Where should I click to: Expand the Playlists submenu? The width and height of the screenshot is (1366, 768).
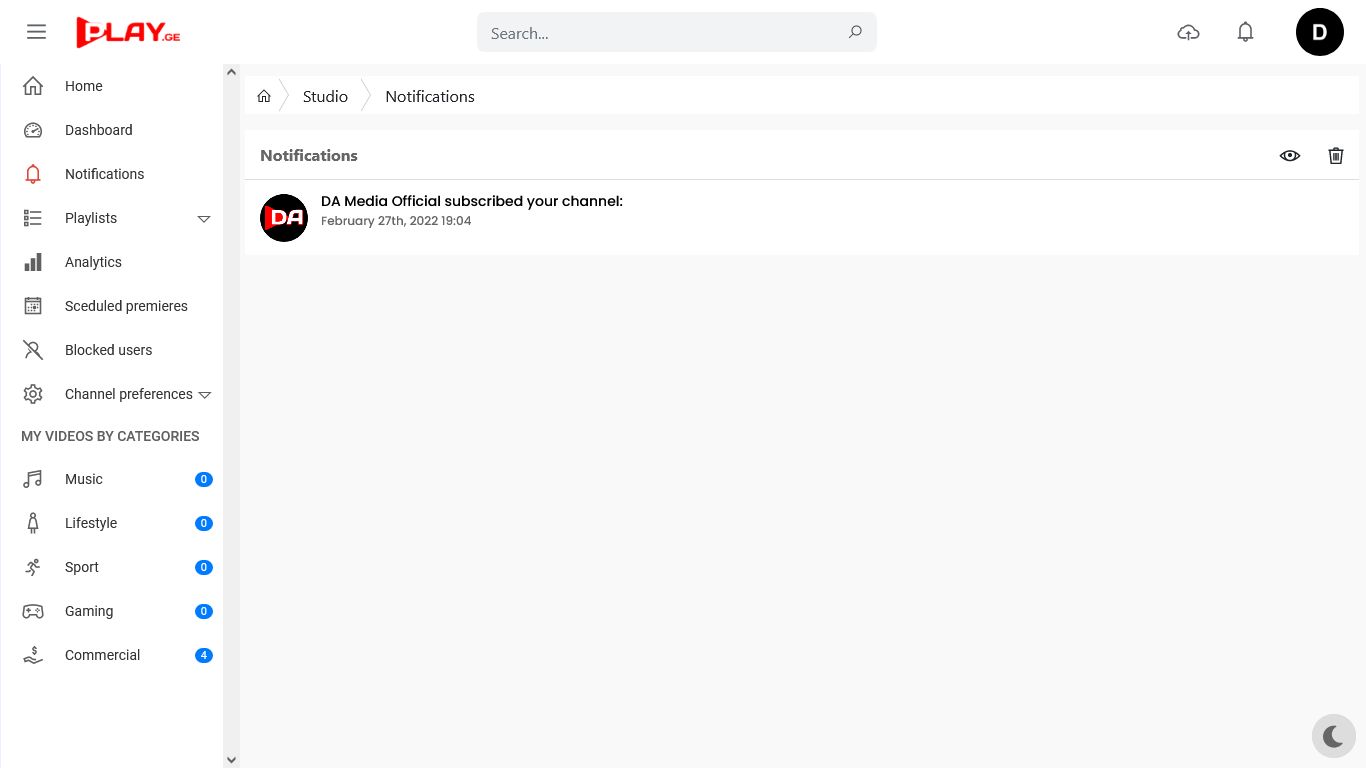pos(204,219)
